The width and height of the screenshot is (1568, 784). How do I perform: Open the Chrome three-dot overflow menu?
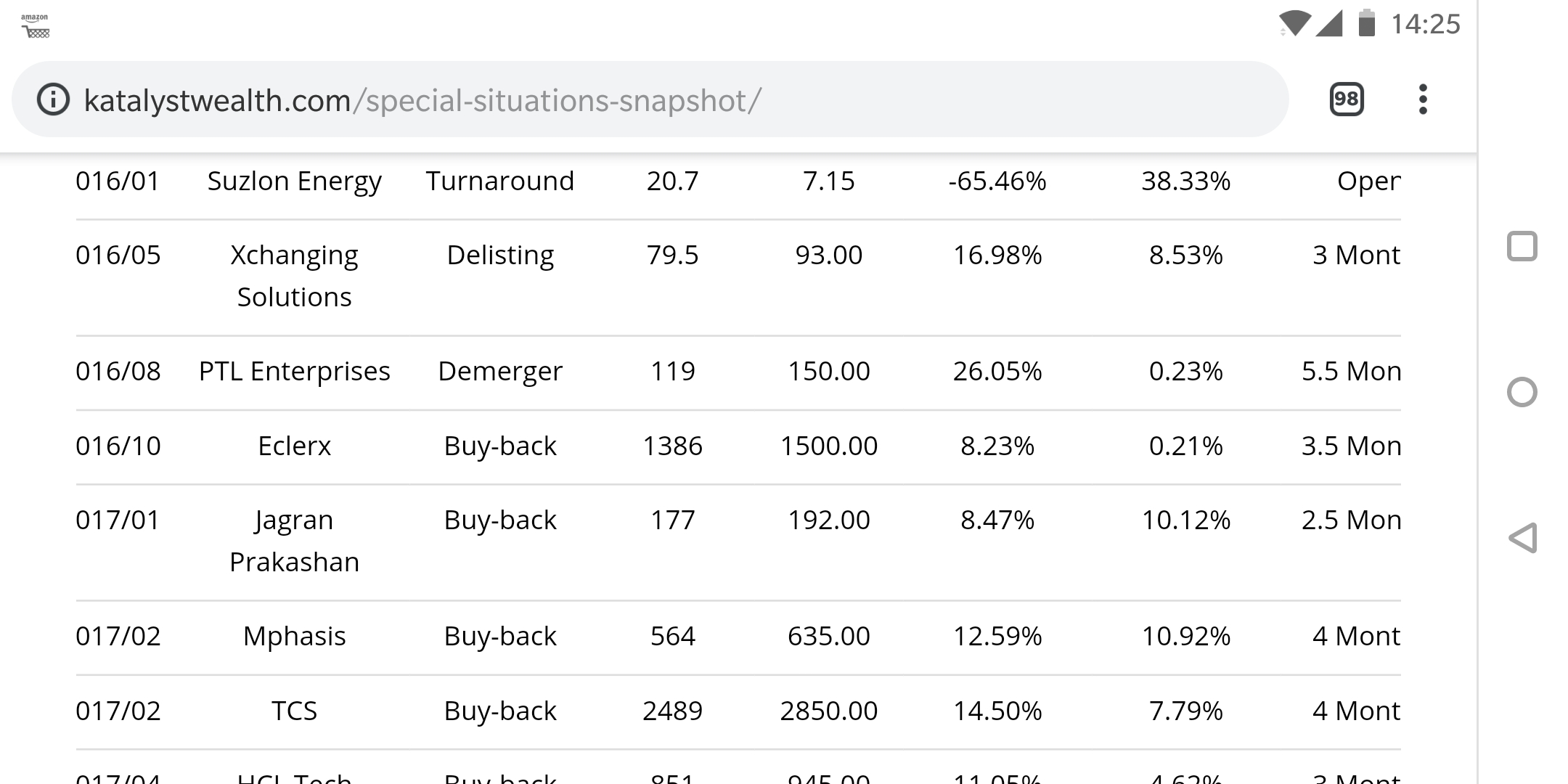pos(1423,99)
